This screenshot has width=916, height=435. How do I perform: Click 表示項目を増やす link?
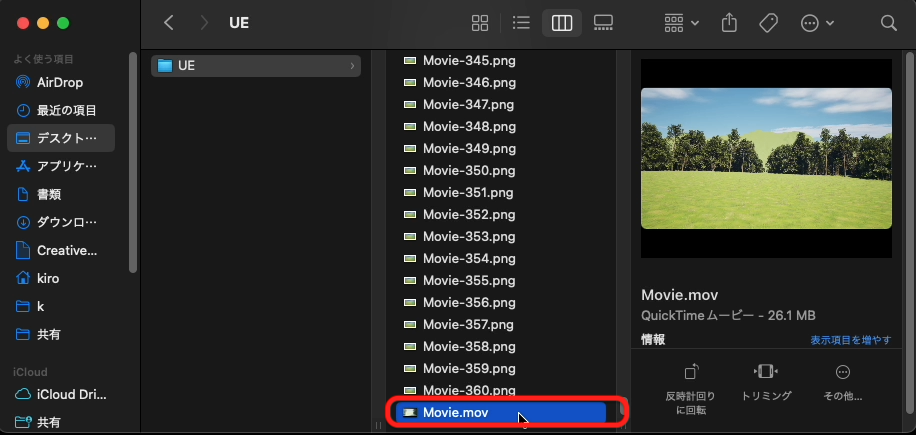[x=851, y=340]
